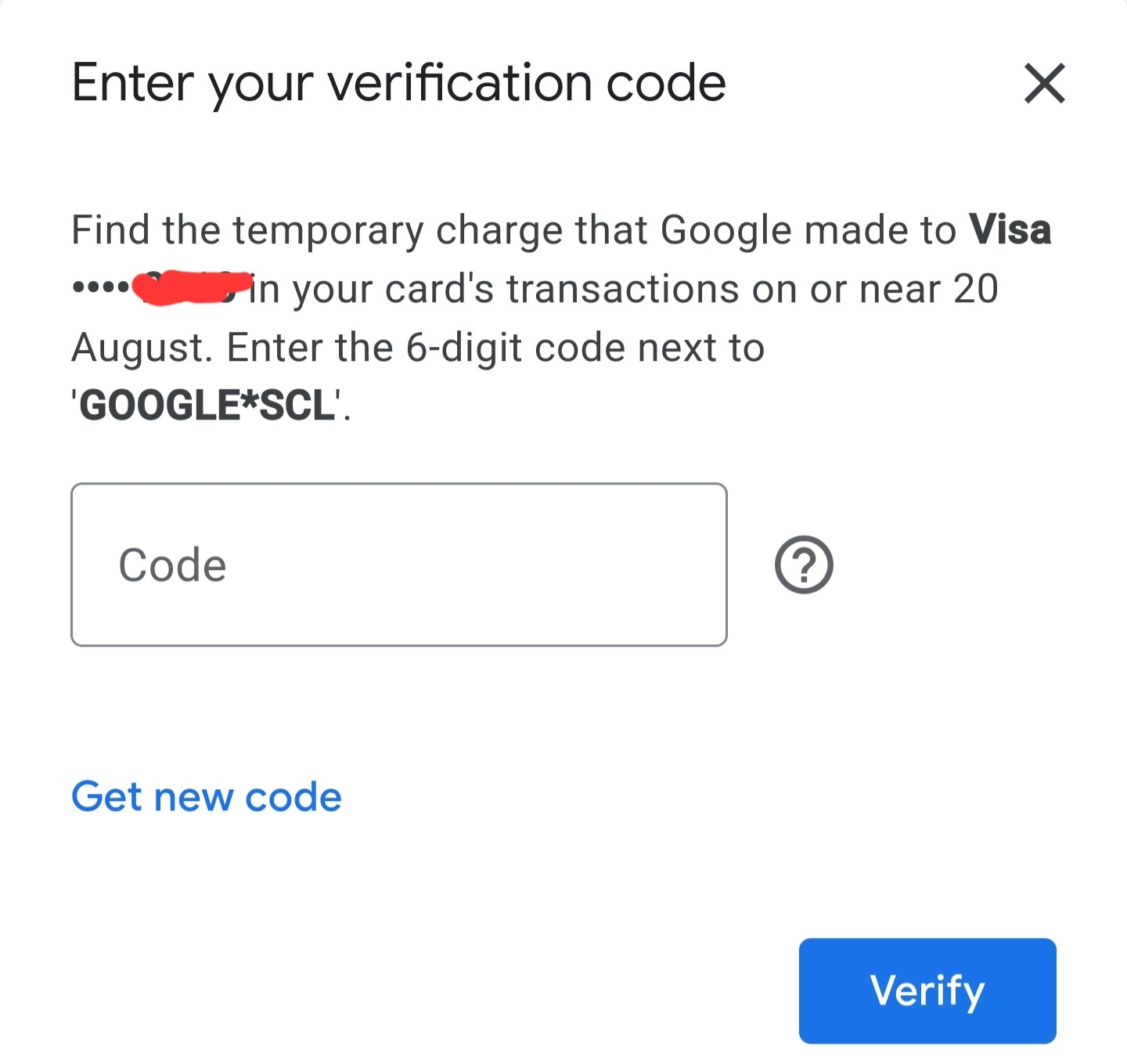Click the Code placeholder text area

click(172, 564)
